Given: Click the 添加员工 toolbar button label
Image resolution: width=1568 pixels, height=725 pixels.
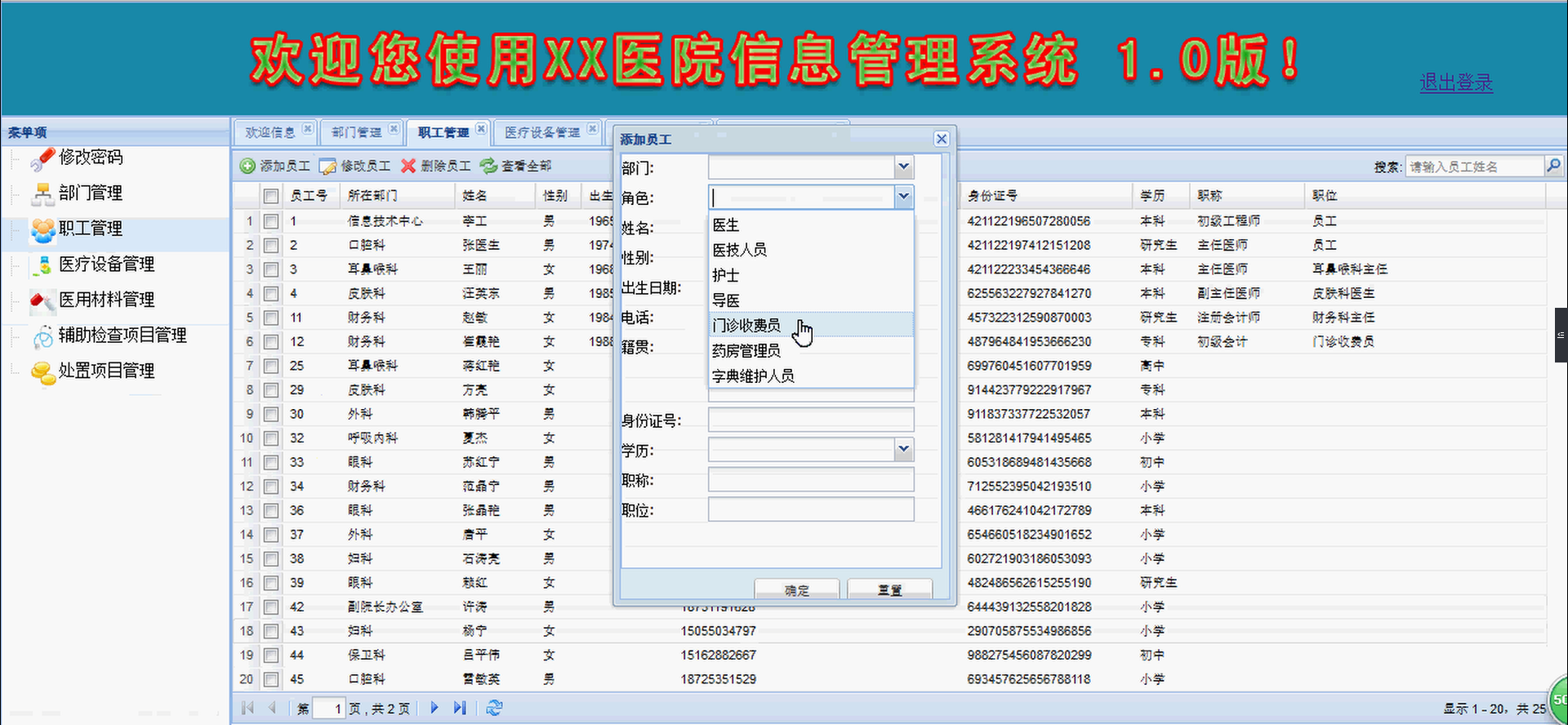Looking at the screenshot, I should point(285,166).
